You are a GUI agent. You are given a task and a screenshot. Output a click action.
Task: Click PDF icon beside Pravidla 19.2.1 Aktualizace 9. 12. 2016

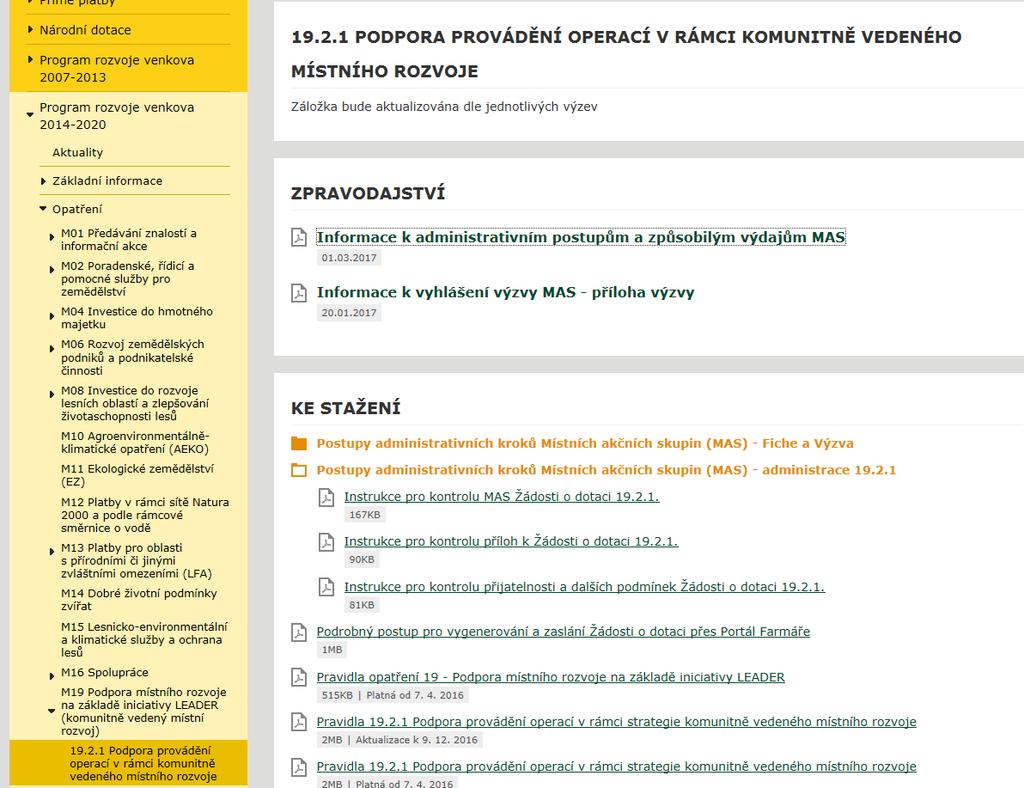[x=298, y=722]
